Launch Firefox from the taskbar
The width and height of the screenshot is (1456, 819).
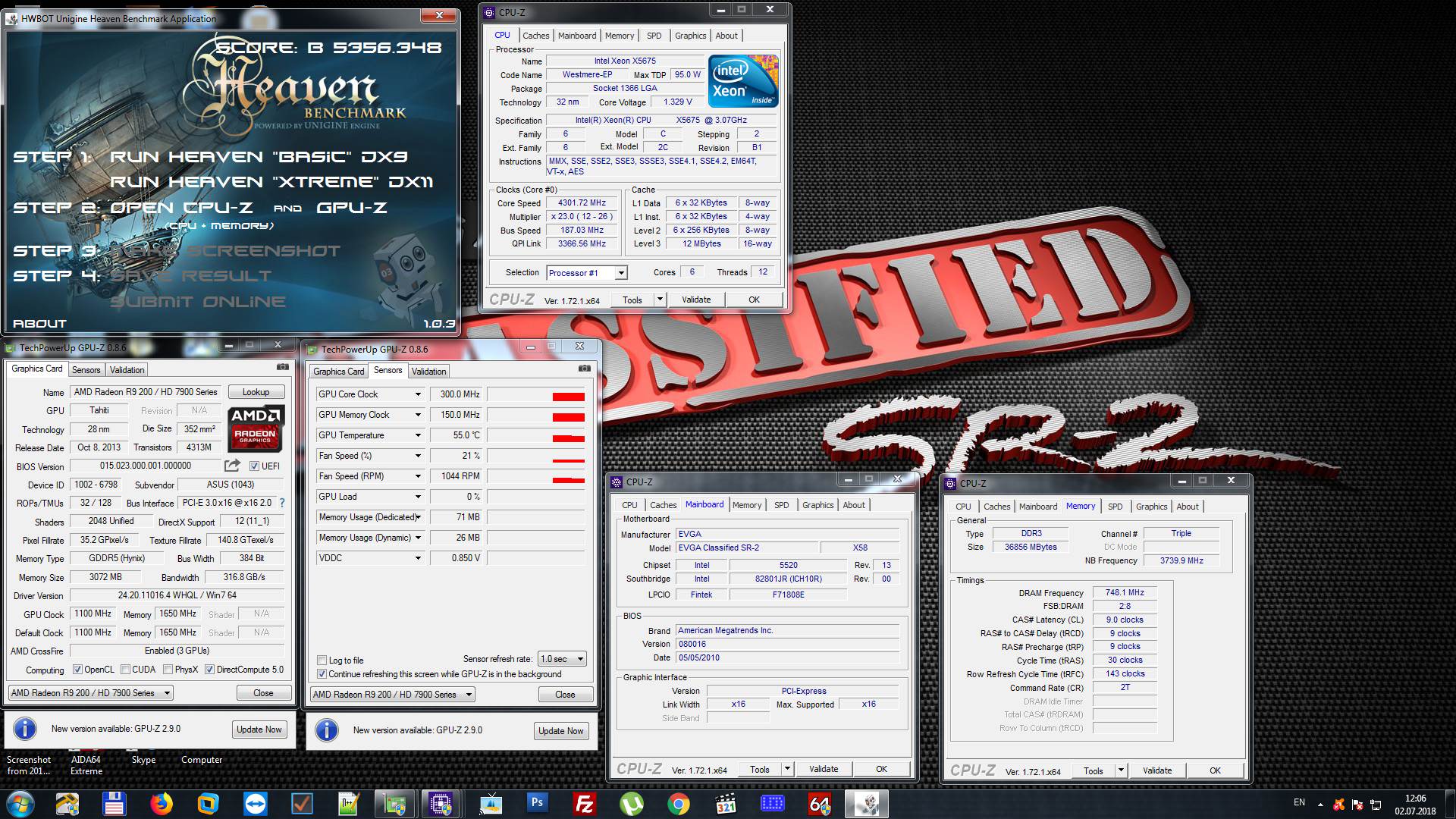(x=161, y=803)
